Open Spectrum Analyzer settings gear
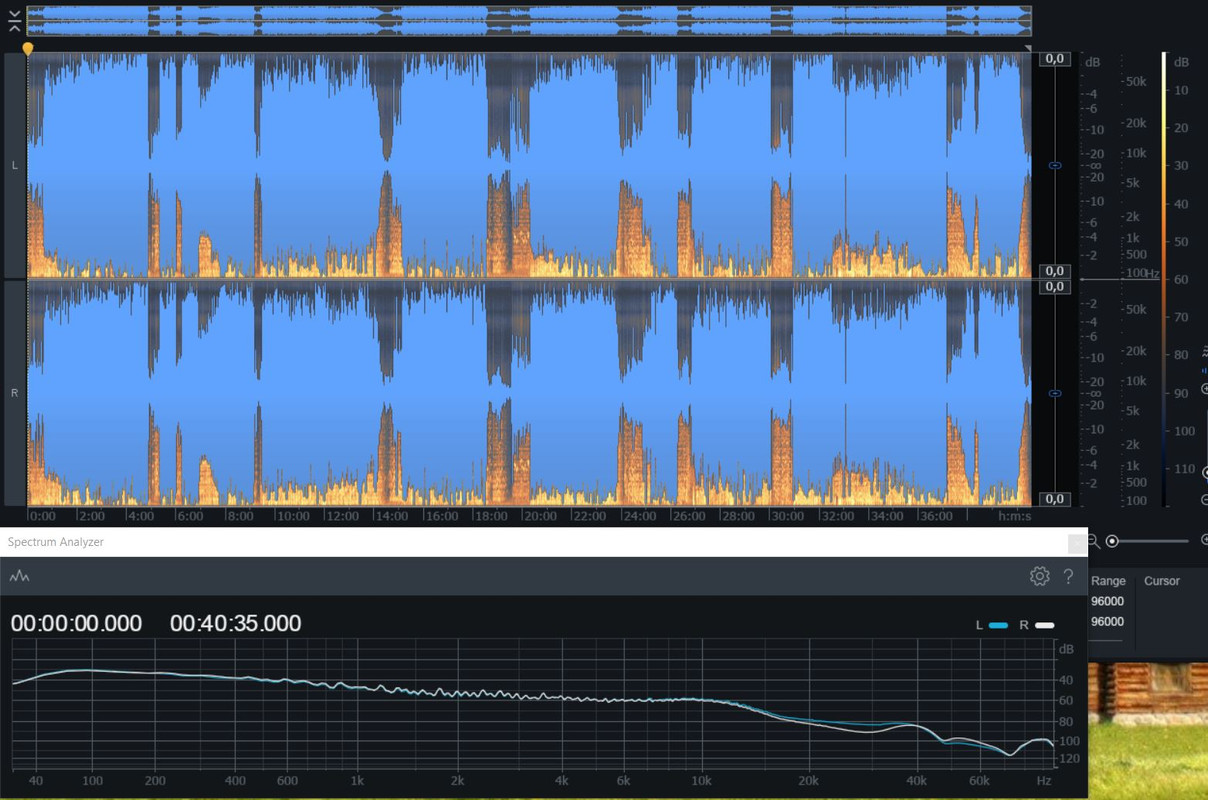This screenshot has height=800, width=1208. 1040,576
